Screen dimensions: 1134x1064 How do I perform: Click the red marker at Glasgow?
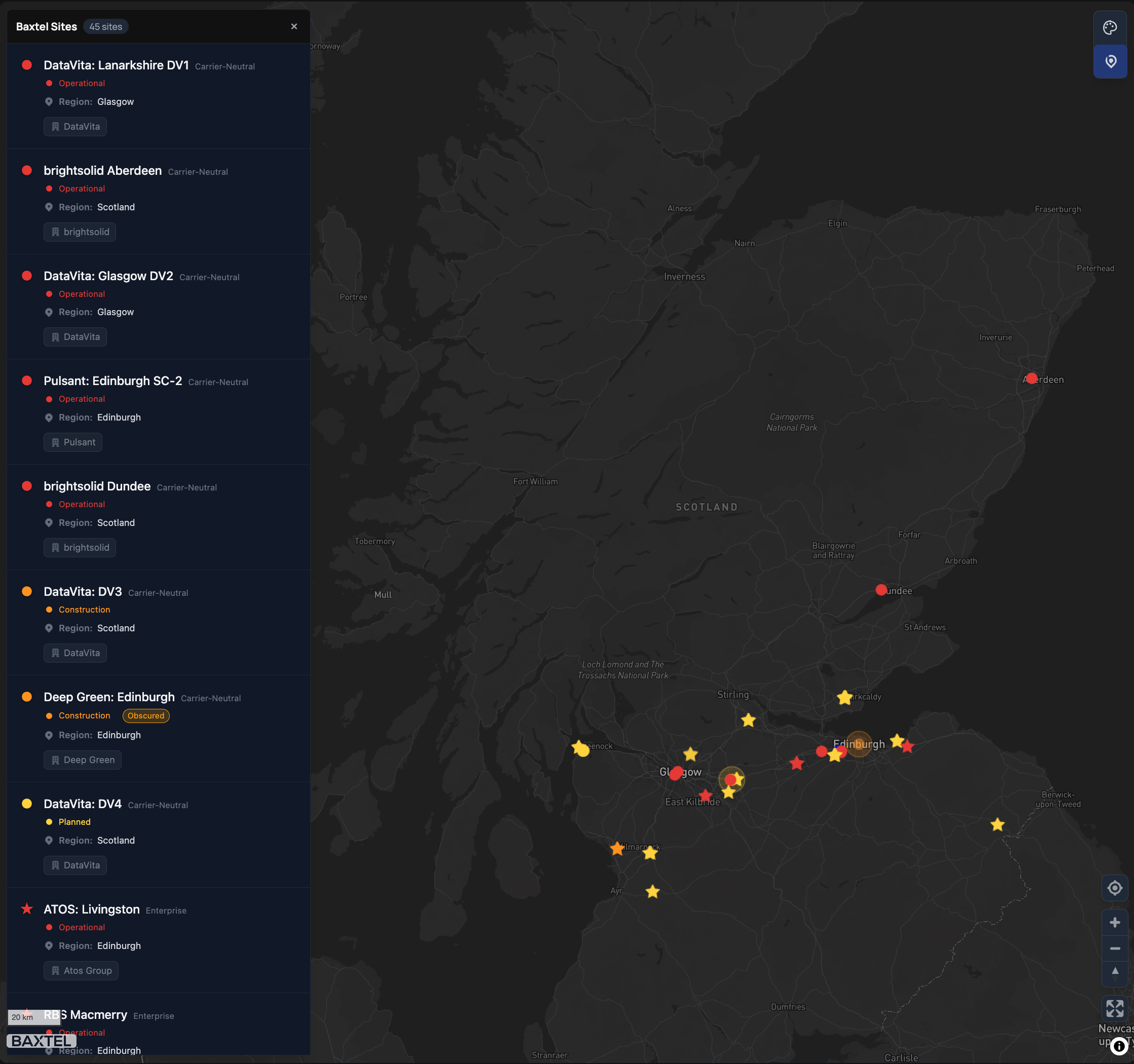coord(676,773)
